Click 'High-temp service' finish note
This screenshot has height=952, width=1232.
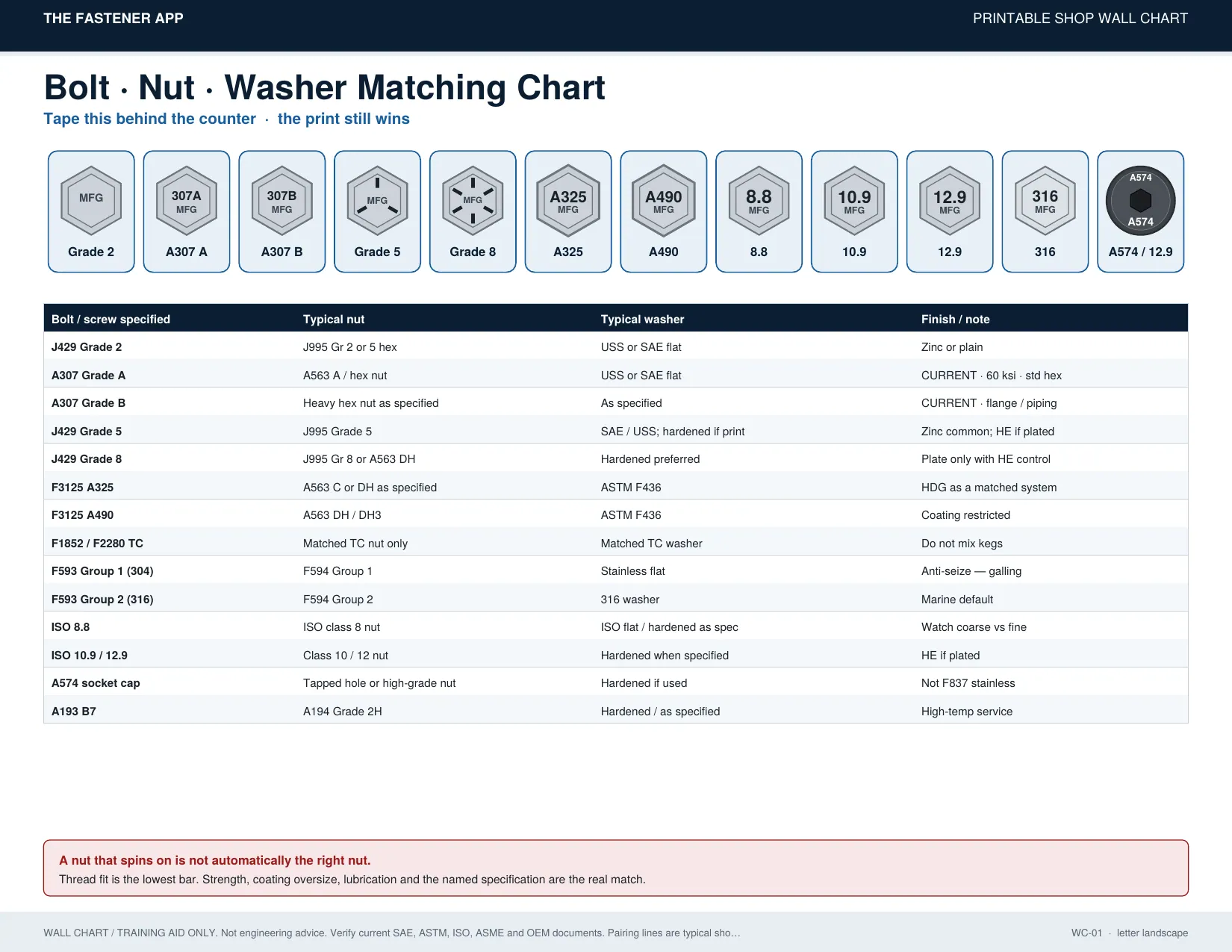point(967,712)
